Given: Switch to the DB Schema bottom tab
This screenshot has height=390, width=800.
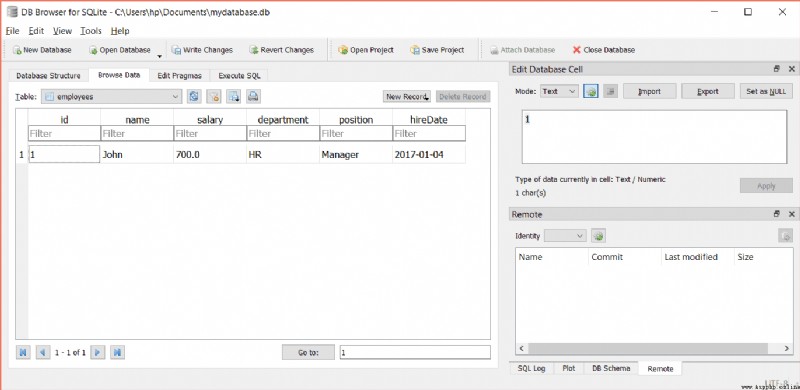Looking at the screenshot, I should pos(610,368).
